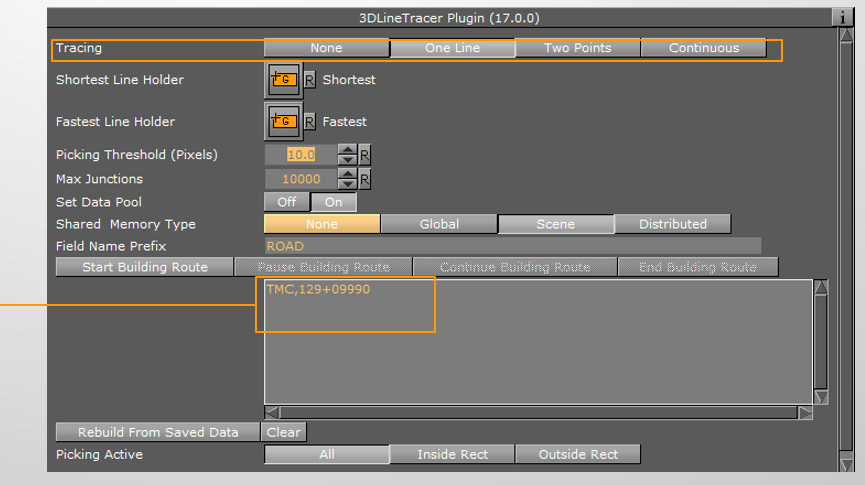Set Tracing mode to Two Points
Viewport: 865px width, 485px height.
[577, 48]
